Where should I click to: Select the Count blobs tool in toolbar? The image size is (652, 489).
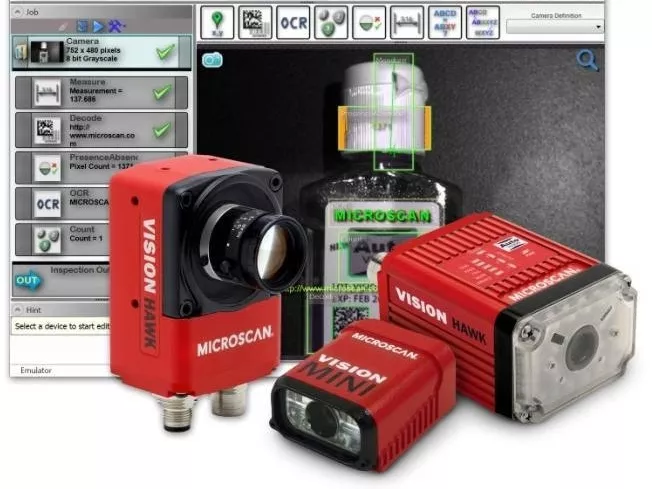[331, 22]
